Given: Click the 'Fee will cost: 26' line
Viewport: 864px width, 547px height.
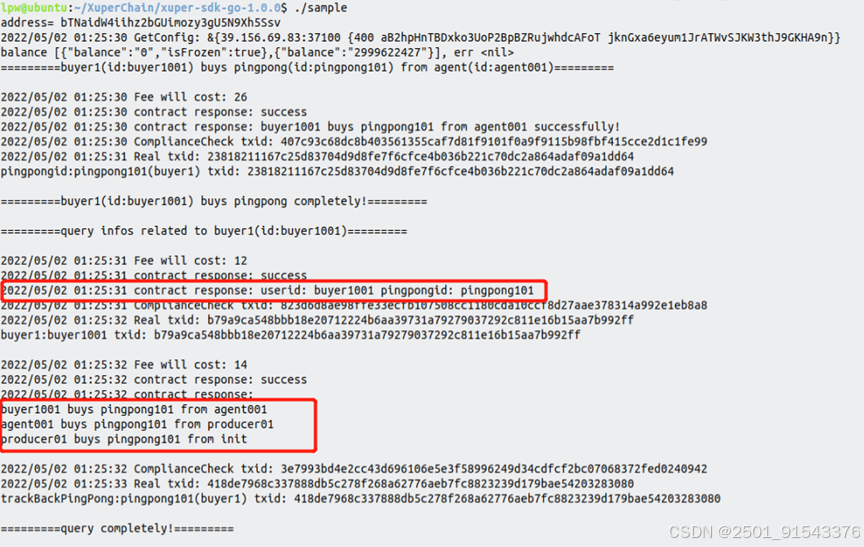Looking at the screenshot, I should (x=124, y=97).
